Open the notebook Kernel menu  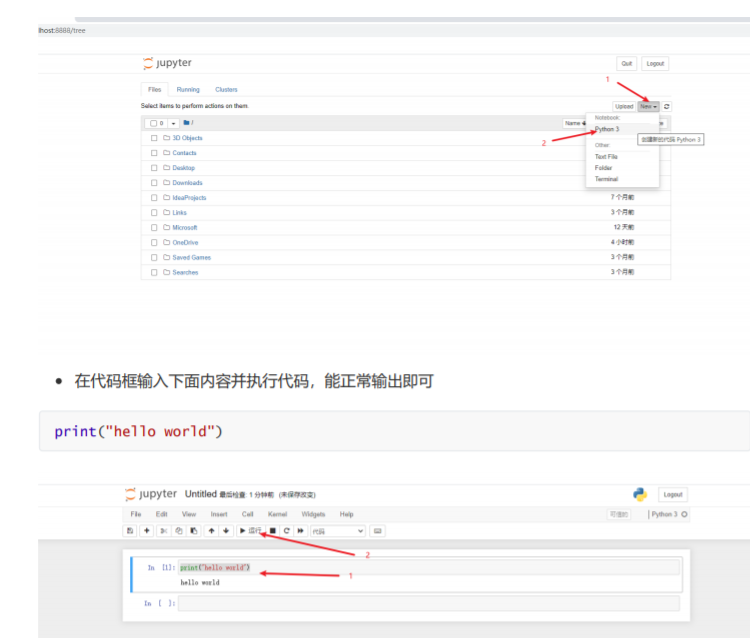[277, 514]
